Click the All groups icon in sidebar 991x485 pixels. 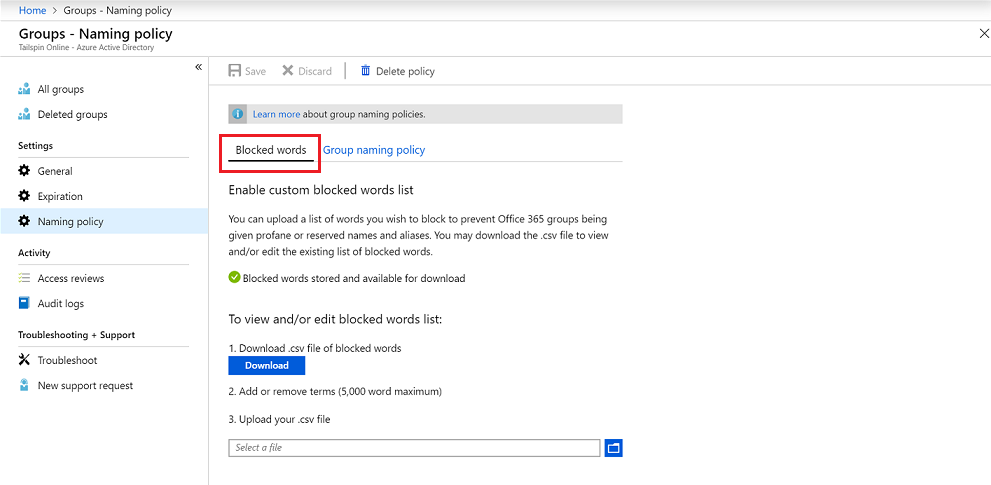(25, 90)
